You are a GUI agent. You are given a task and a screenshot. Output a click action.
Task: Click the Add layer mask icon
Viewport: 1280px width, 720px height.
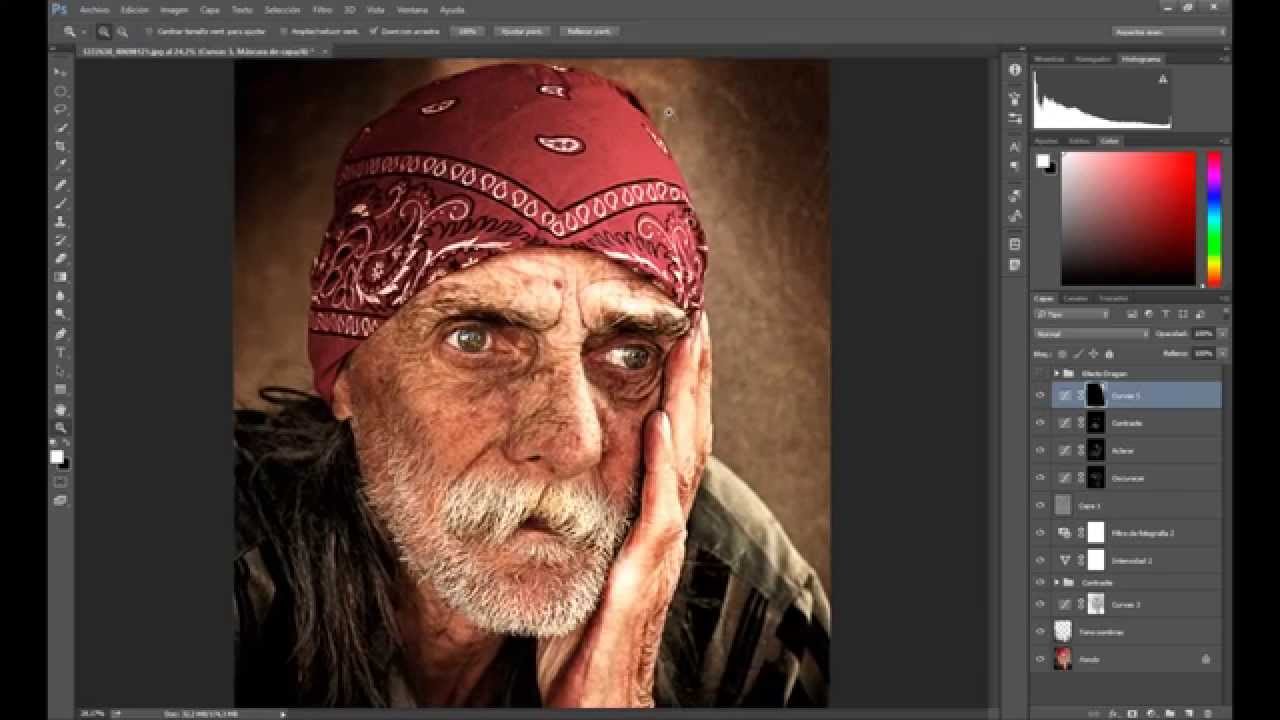pos(1131,714)
